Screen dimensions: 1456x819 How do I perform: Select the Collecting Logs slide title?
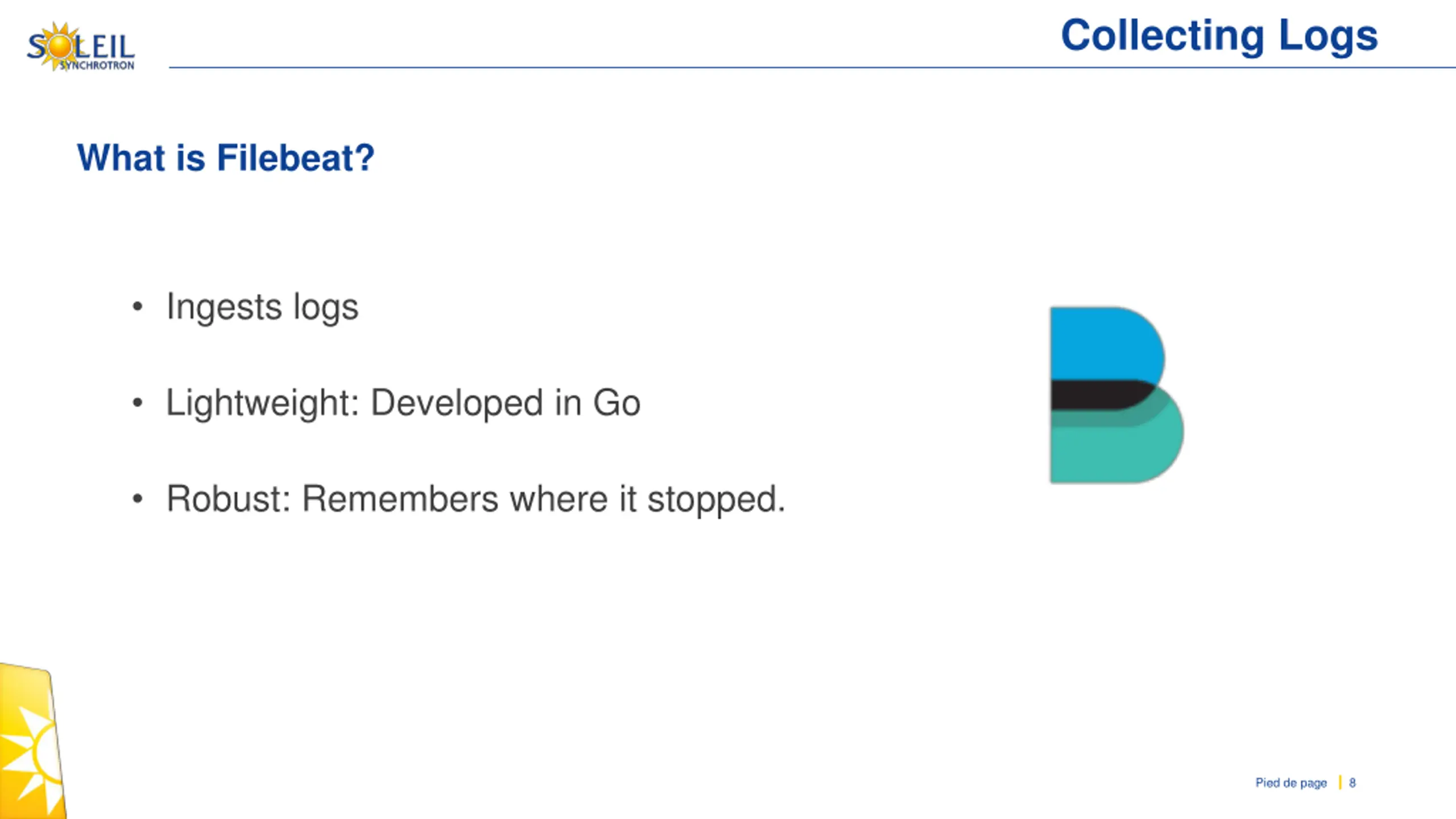1219,36
